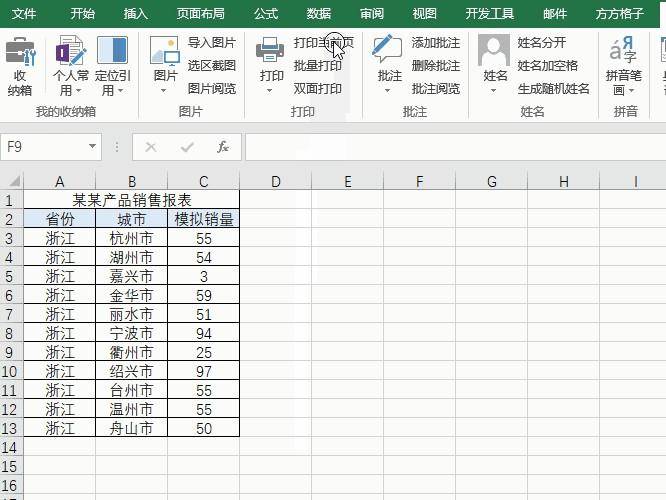Select row 14 header
Viewport: 666px width, 500px height.
coord(11,447)
